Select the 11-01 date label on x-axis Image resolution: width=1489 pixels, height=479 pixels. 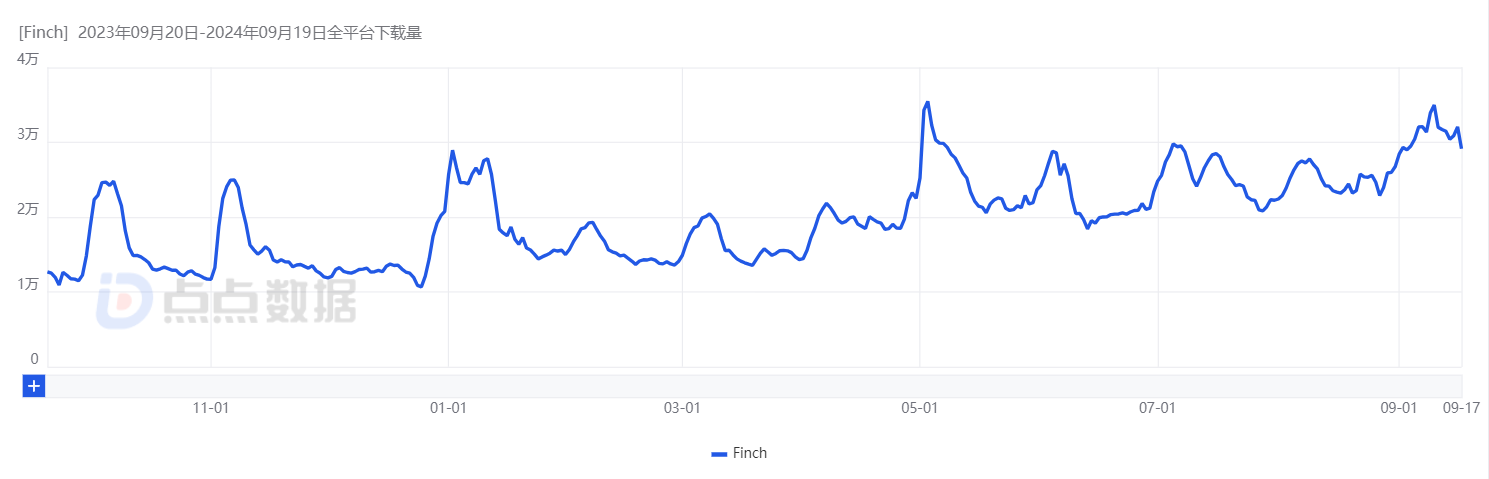tap(211, 408)
